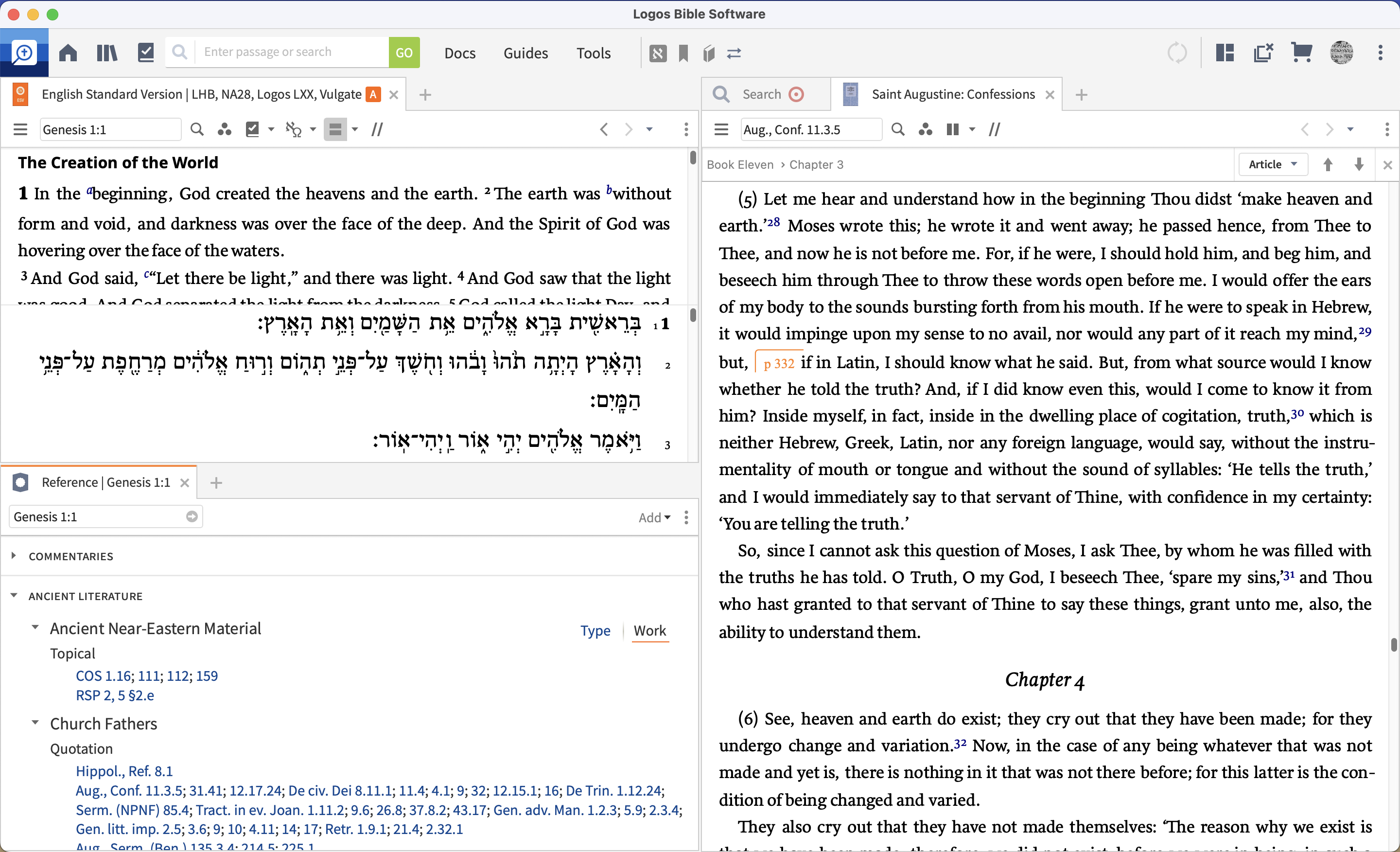Open the ESV panel hamburger menu

(x=20, y=129)
